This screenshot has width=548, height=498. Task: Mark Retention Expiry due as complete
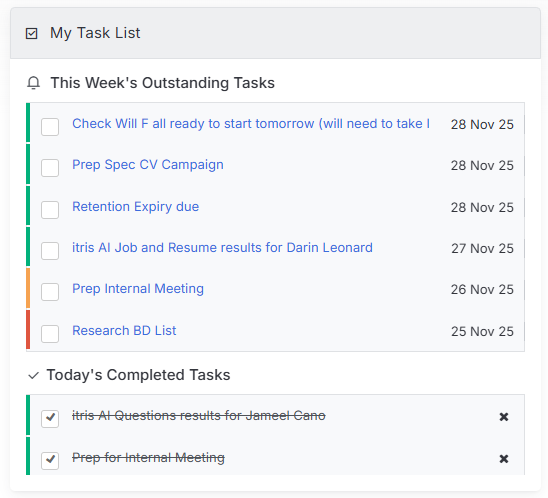[x=50, y=210]
